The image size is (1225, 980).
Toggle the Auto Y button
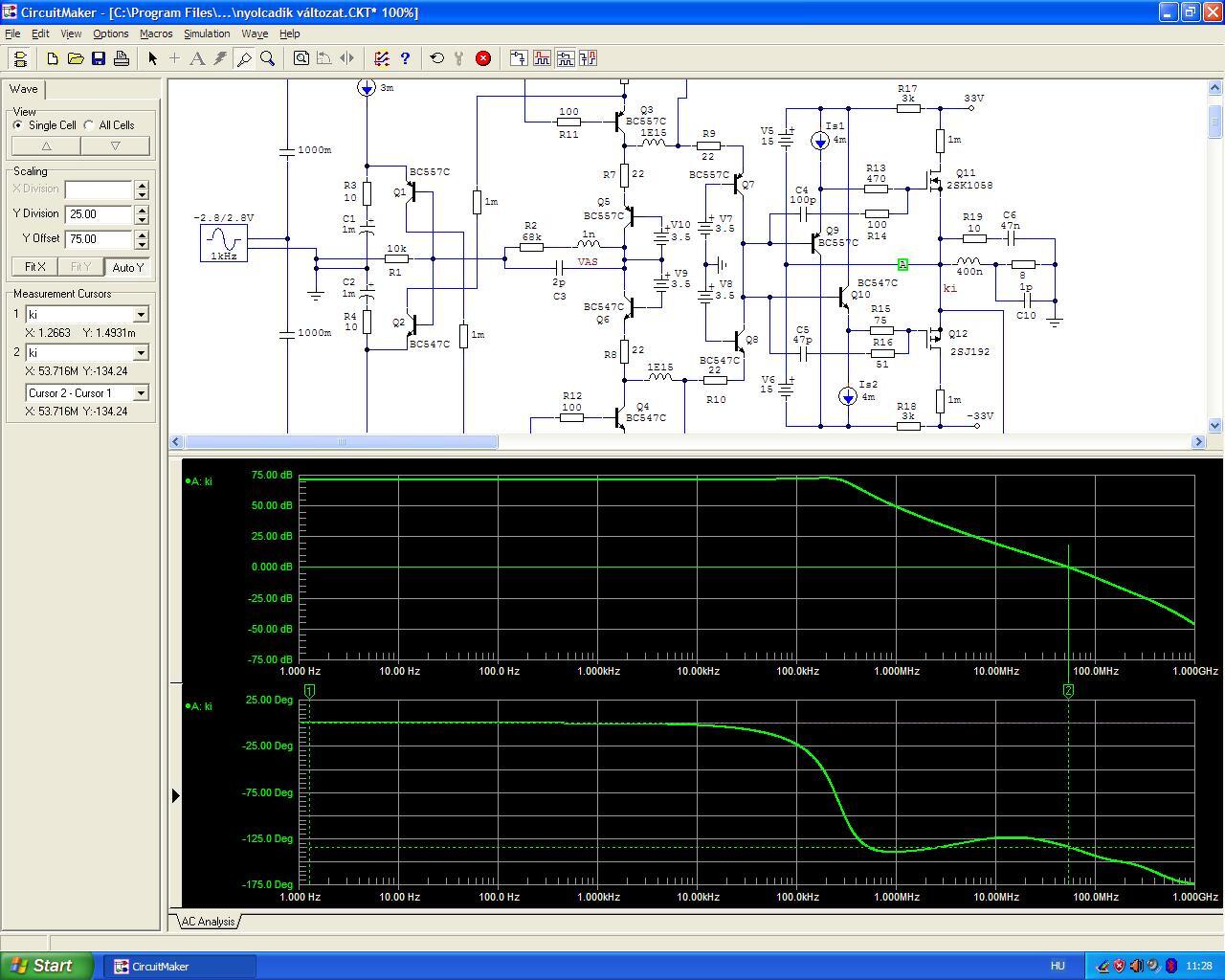[x=127, y=267]
